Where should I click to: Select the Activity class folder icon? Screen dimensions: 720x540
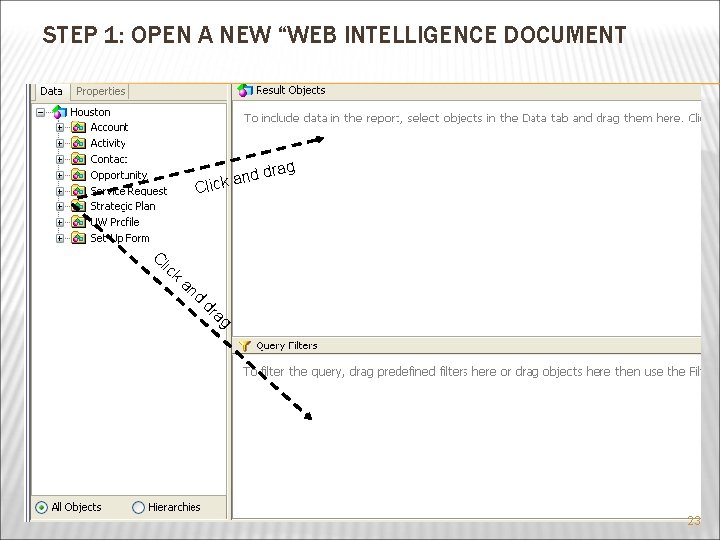pyautogui.click(x=79, y=143)
